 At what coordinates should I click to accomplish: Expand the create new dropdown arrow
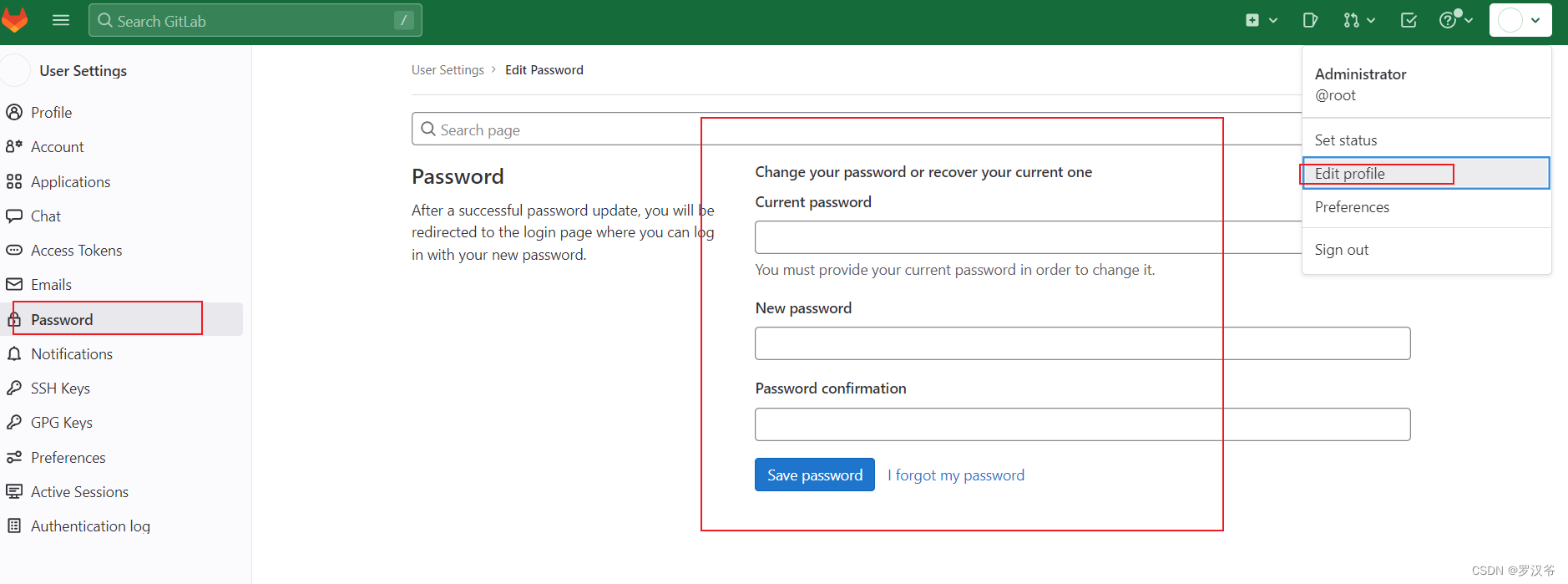point(1273,20)
